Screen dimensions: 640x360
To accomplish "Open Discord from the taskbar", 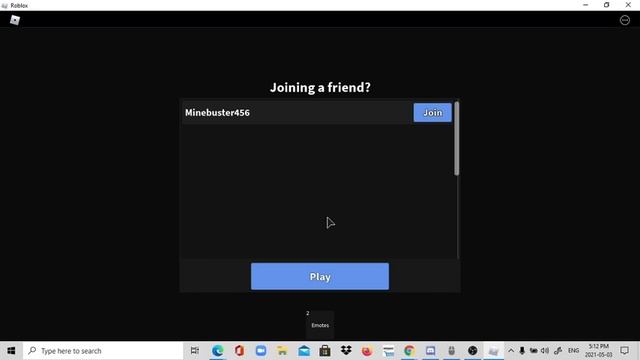I will pos(430,351).
